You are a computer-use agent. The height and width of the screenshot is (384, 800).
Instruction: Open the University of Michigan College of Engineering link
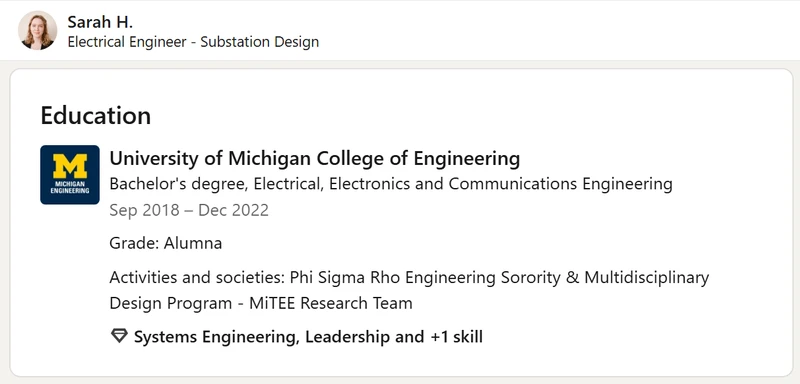coord(314,159)
